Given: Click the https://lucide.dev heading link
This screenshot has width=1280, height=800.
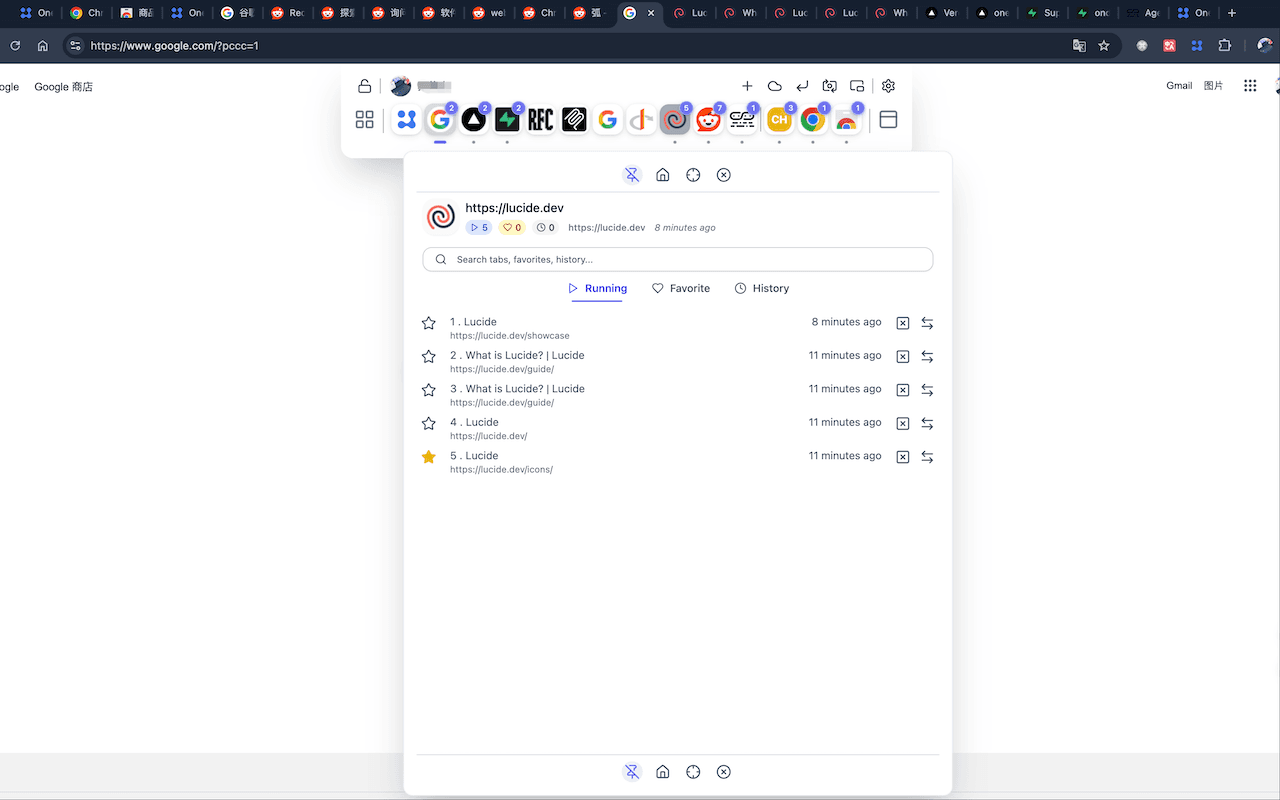Looking at the screenshot, I should click(x=514, y=207).
